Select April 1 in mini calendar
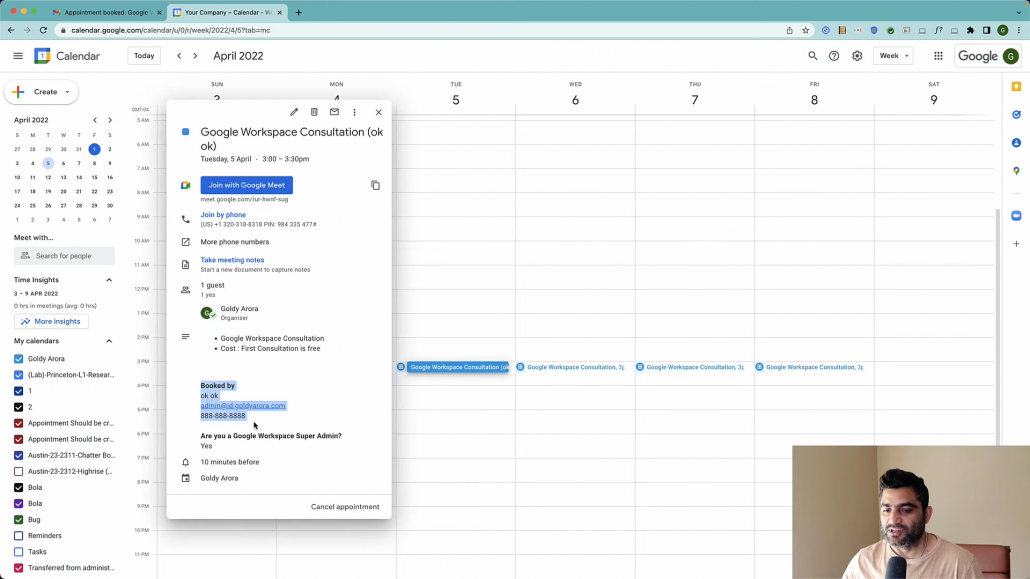This screenshot has width=1030, height=579. coord(94,149)
